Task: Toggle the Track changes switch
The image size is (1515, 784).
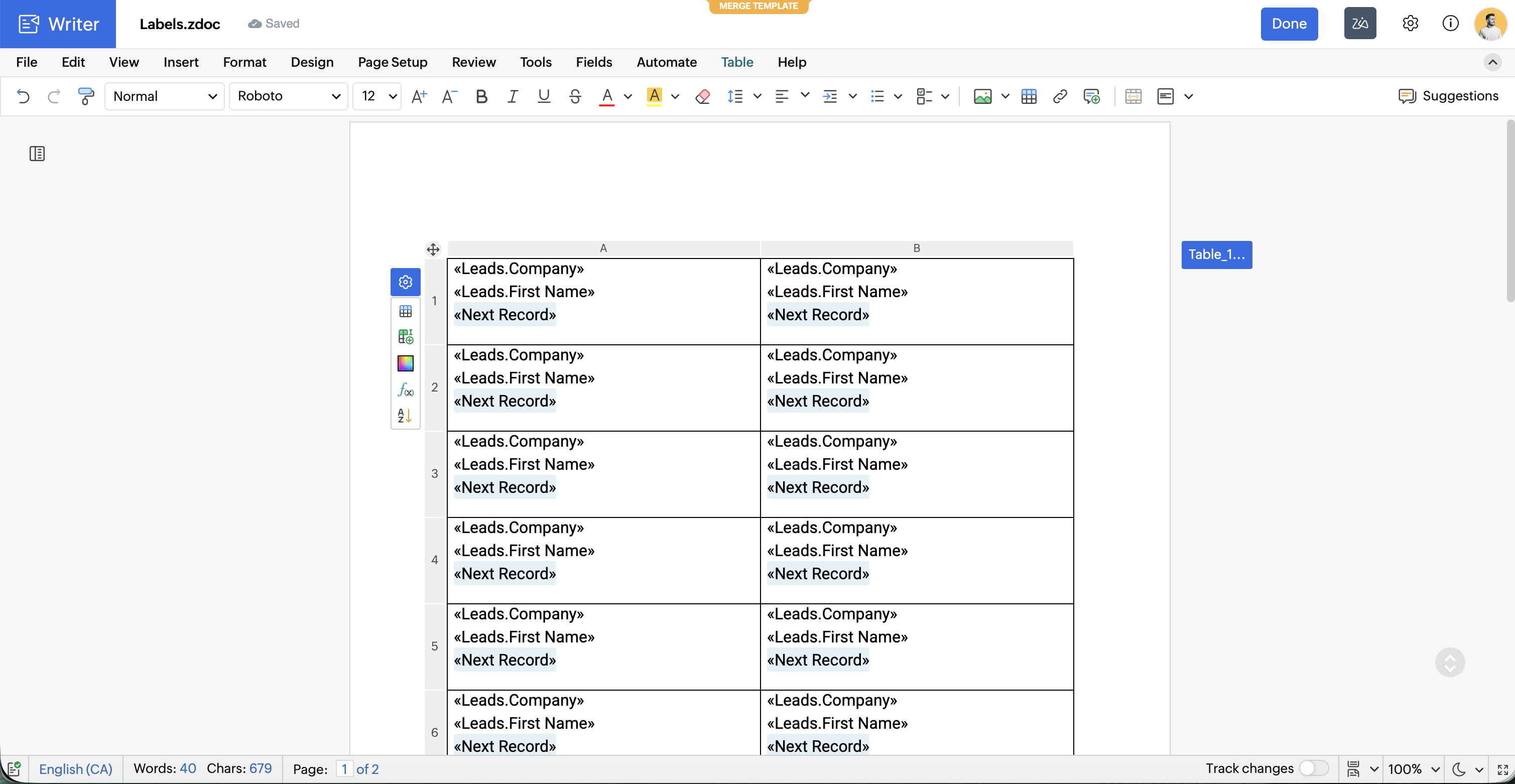Action: [x=1313, y=768]
